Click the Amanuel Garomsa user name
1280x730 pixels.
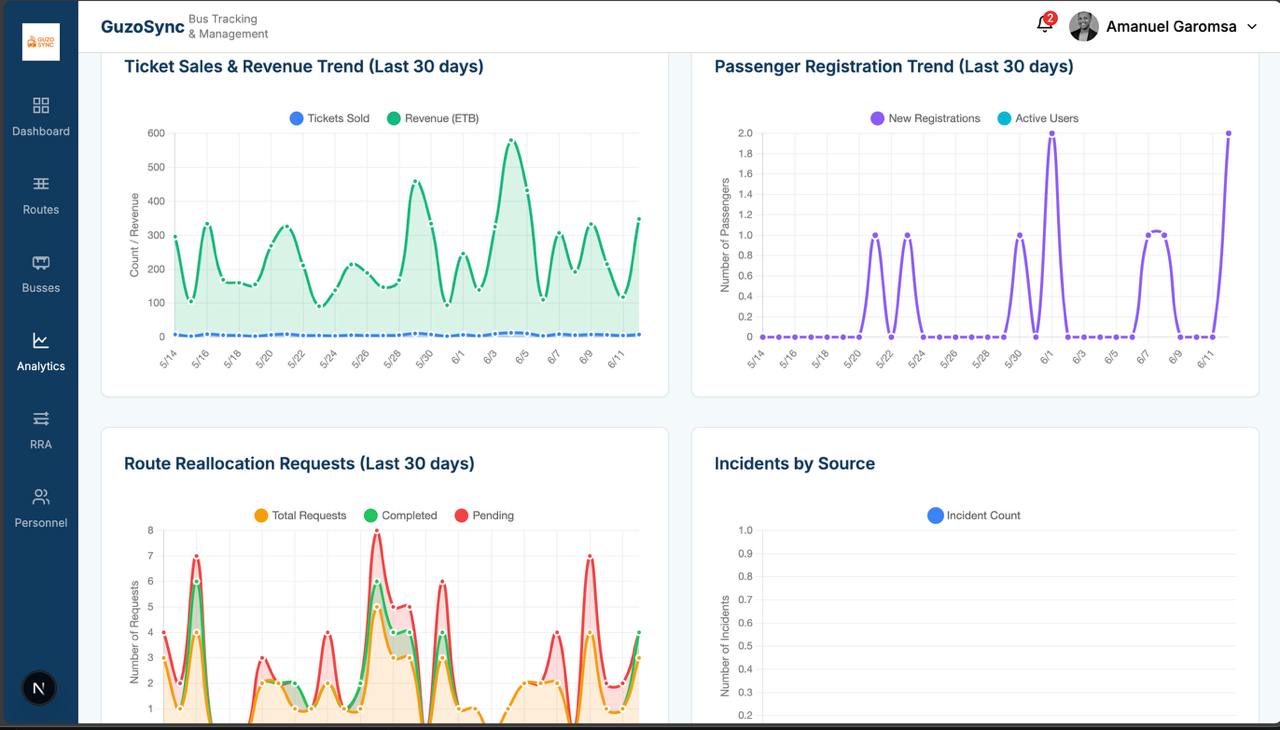[1171, 27]
